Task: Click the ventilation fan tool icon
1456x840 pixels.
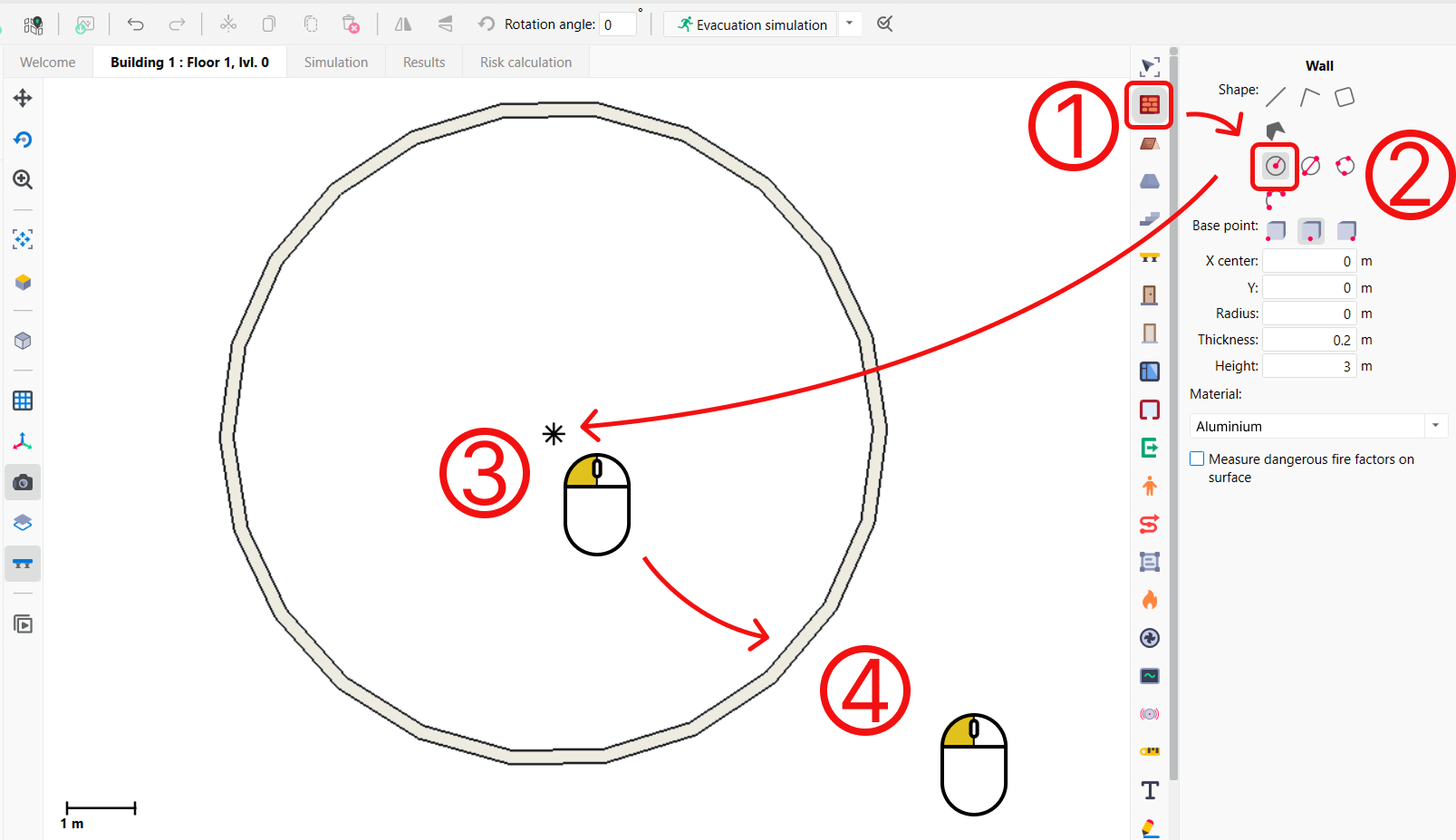Action: (1149, 638)
